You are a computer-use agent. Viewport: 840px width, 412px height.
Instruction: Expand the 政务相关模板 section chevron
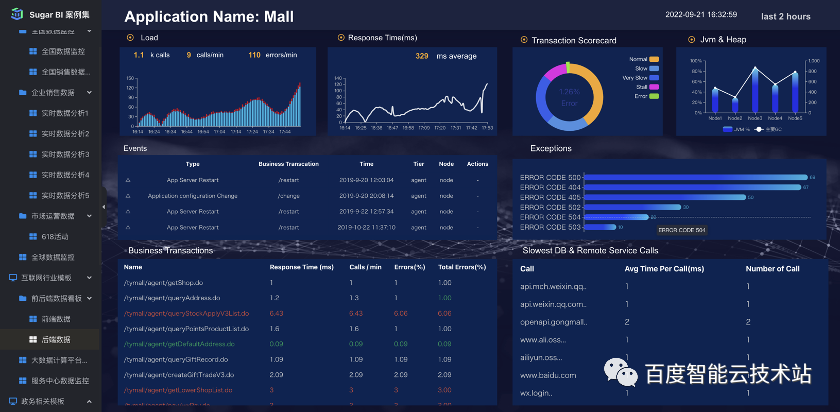point(89,401)
